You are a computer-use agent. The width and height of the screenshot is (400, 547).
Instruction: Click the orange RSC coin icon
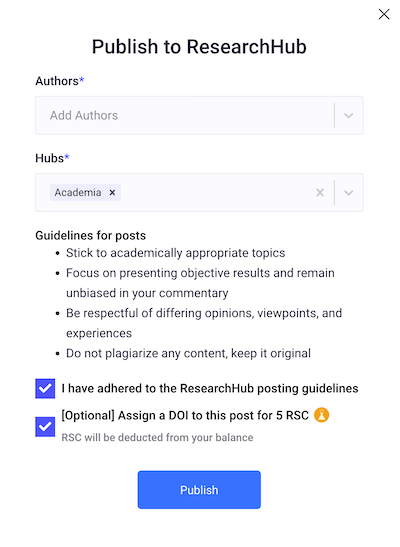pos(322,415)
